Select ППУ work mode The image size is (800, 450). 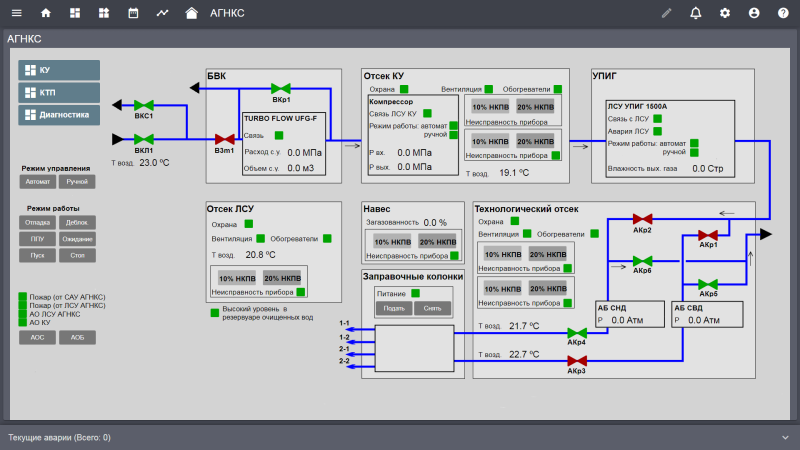coord(38,239)
